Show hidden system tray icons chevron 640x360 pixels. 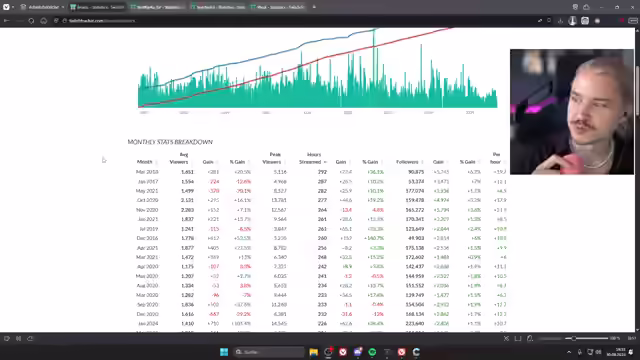tap(569, 352)
